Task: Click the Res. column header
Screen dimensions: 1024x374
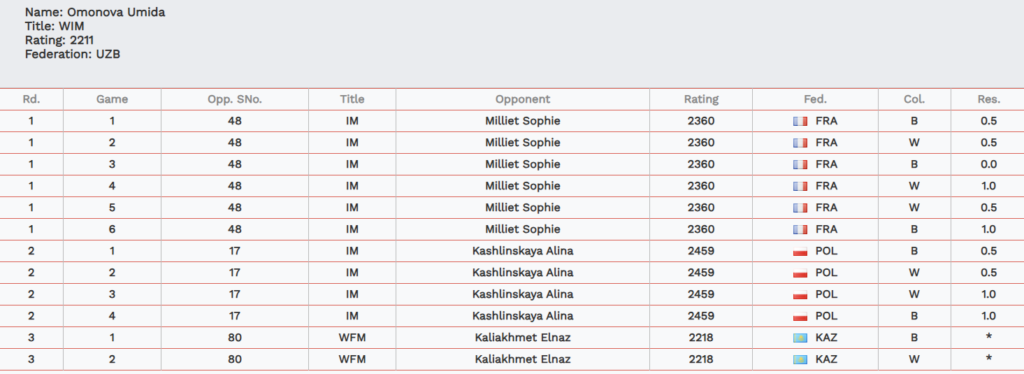Action: [988, 99]
